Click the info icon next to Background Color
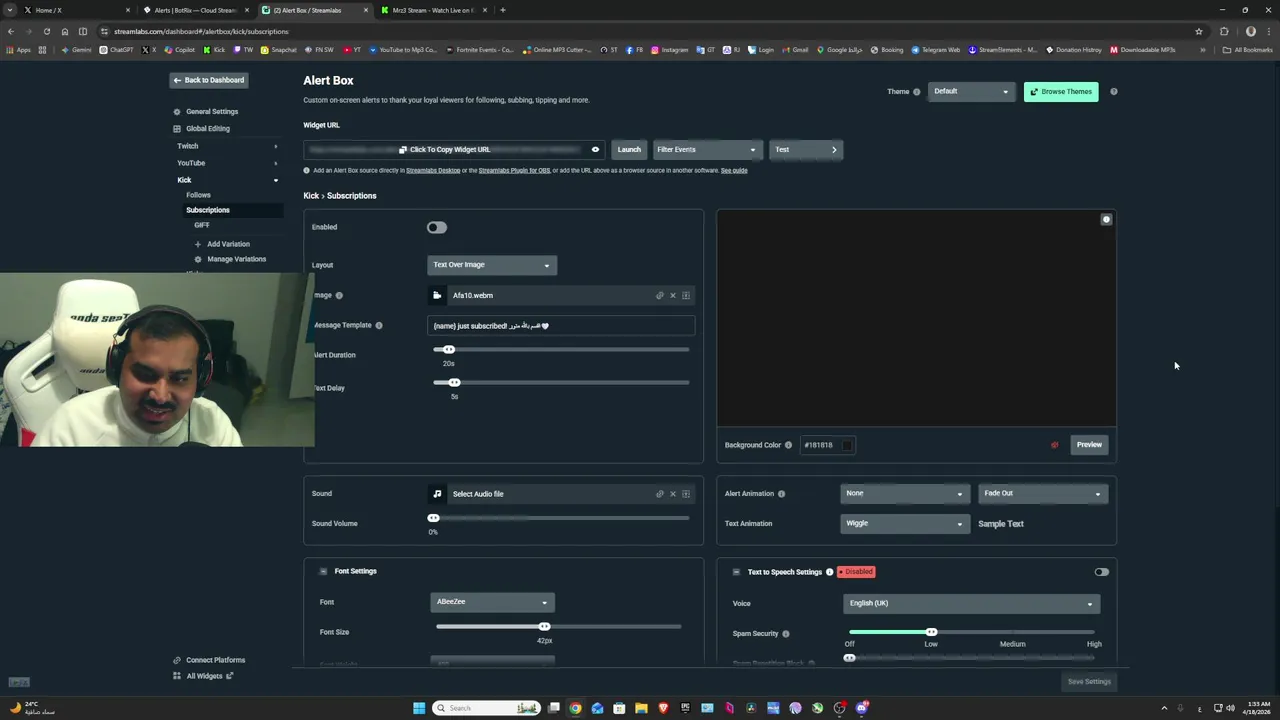Image resolution: width=1280 pixels, height=720 pixels. (788, 445)
